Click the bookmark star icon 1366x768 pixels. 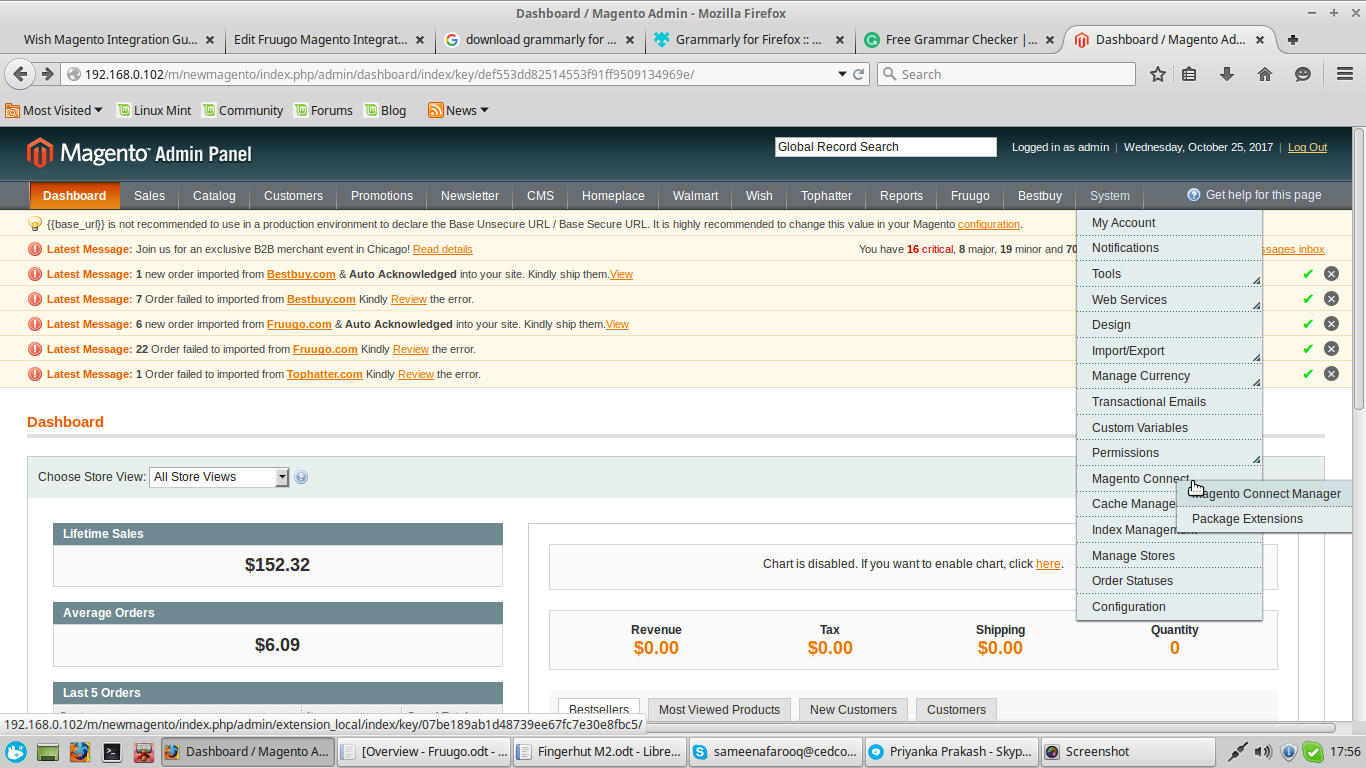pos(1157,74)
